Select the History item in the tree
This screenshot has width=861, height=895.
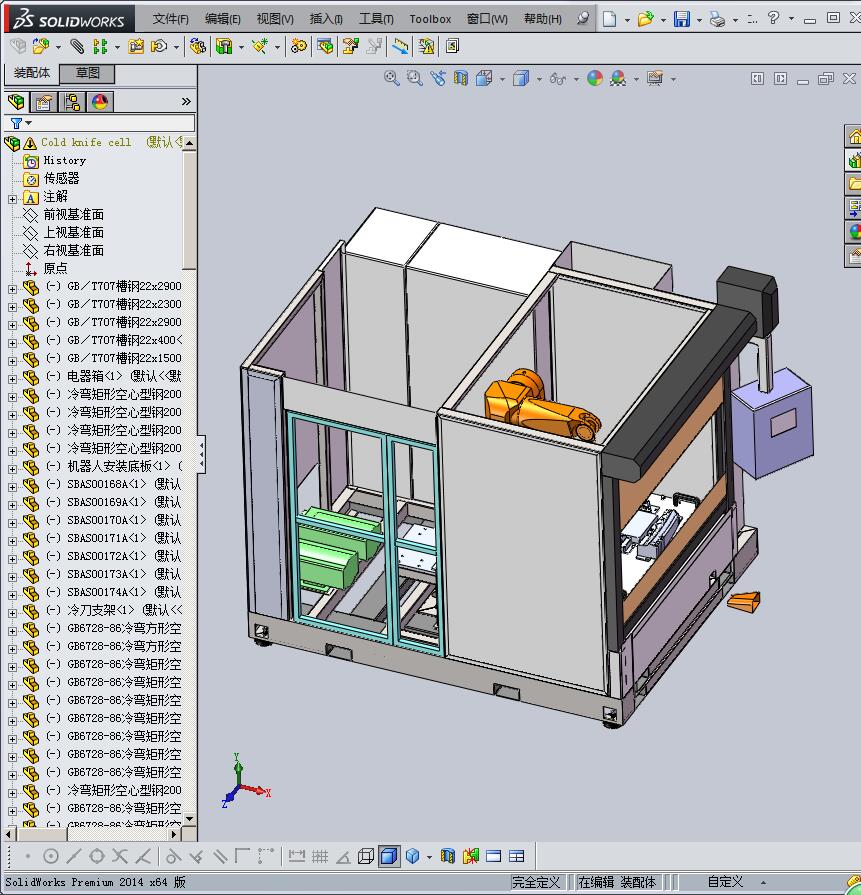pyautogui.click(x=64, y=160)
